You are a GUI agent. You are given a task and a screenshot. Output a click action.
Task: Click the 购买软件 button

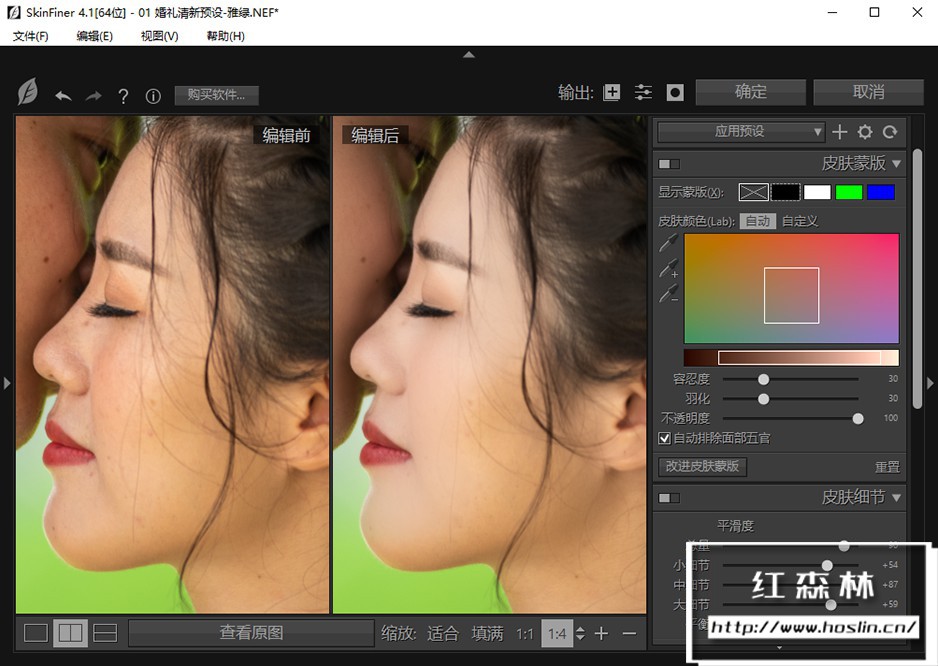(x=216, y=95)
